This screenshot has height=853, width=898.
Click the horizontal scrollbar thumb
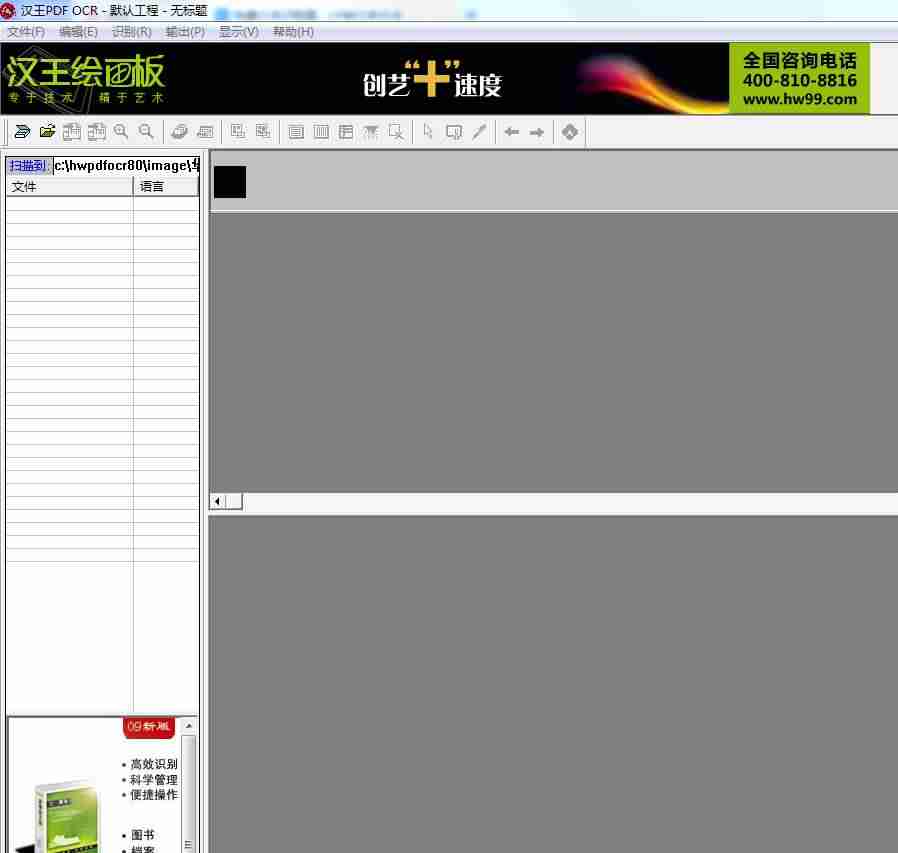tap(234, 502)
